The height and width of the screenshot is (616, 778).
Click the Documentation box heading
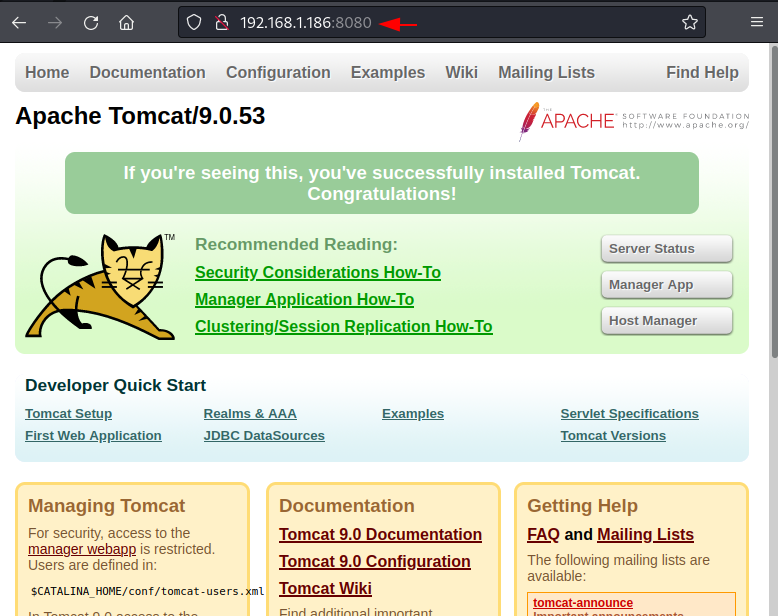tap(346, 506)
